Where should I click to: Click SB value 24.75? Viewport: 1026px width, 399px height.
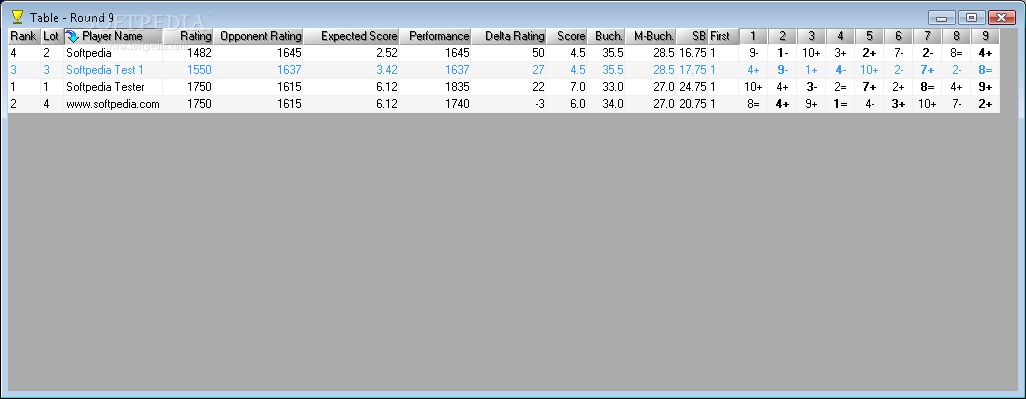coord(692,87)
